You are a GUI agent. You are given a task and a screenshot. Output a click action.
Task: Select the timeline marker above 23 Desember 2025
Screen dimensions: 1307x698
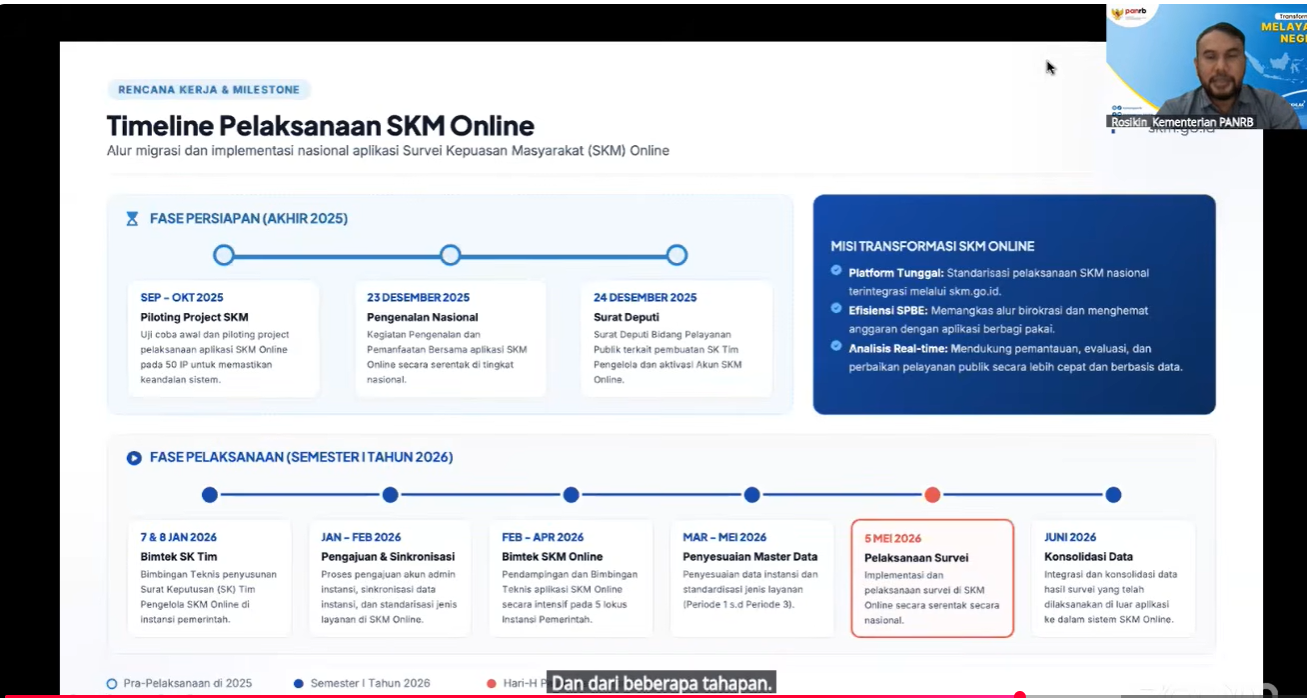pyautogui.click(x=450, y=255)
